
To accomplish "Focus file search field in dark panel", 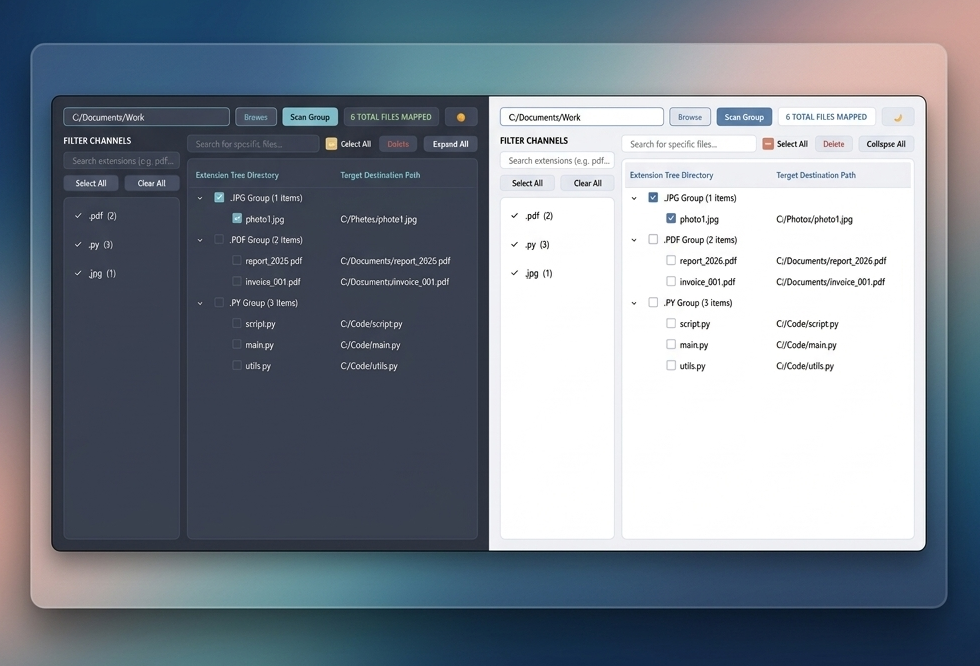I will coord(253,144).
